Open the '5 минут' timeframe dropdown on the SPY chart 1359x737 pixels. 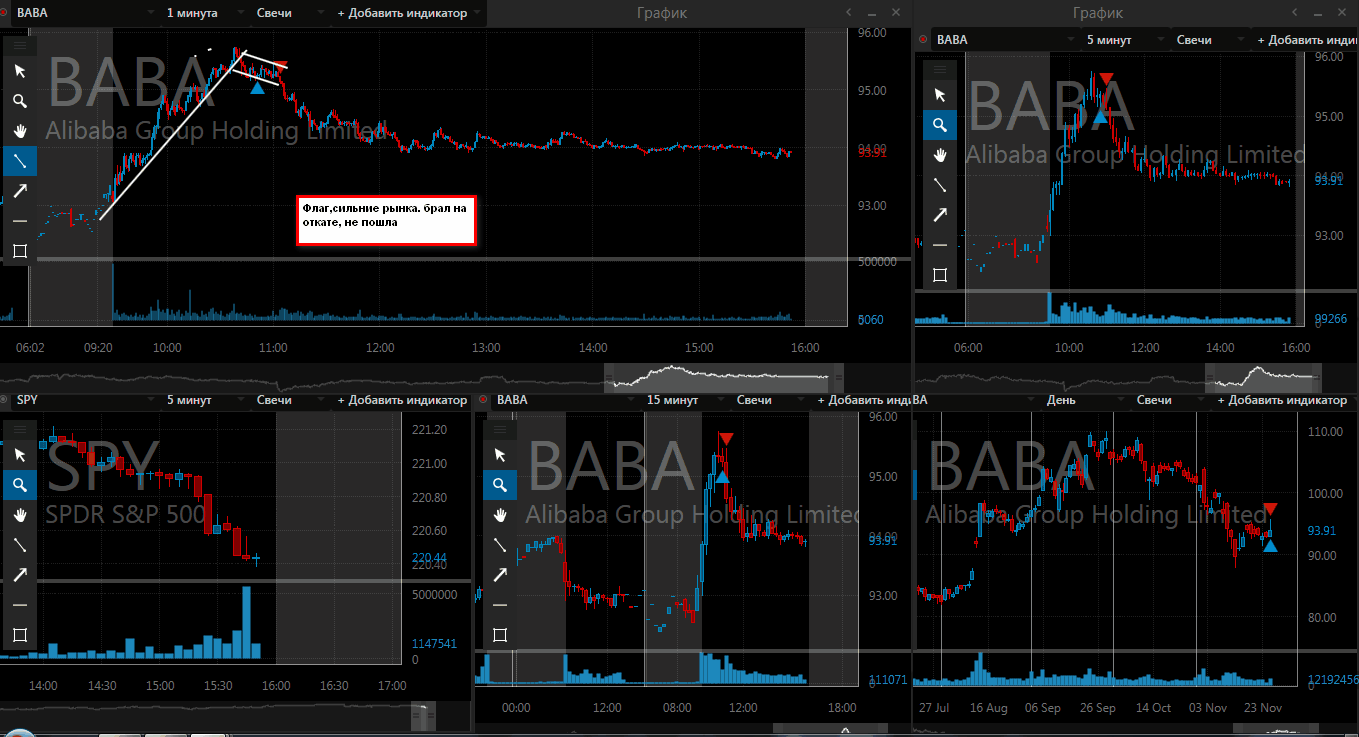tap(204, 400)
